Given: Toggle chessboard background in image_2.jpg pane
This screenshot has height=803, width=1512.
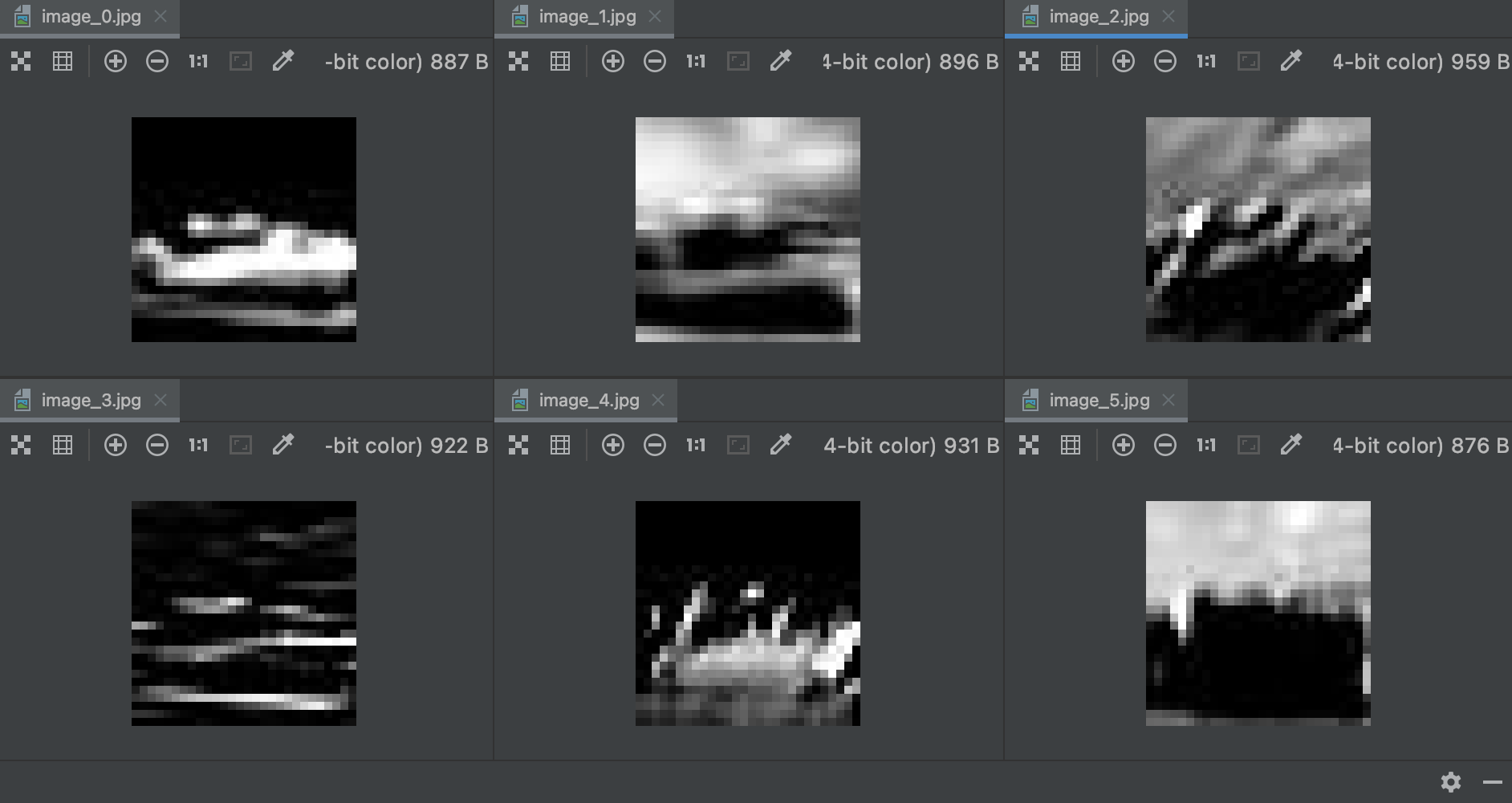Looking at the screenshot, I should [1029, 61].
